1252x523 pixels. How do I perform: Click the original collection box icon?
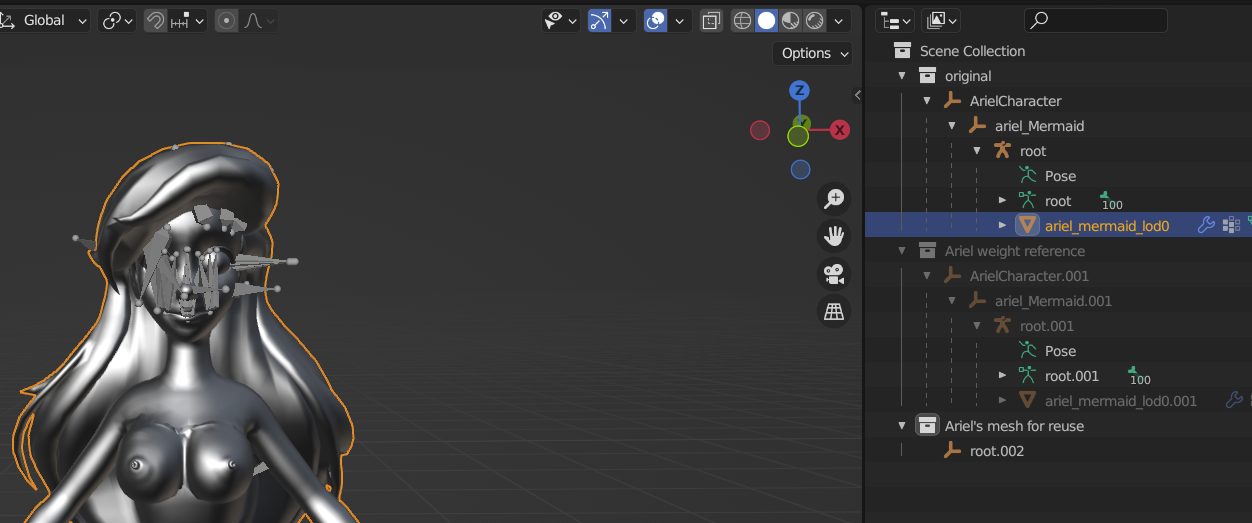tap(927, 76)
